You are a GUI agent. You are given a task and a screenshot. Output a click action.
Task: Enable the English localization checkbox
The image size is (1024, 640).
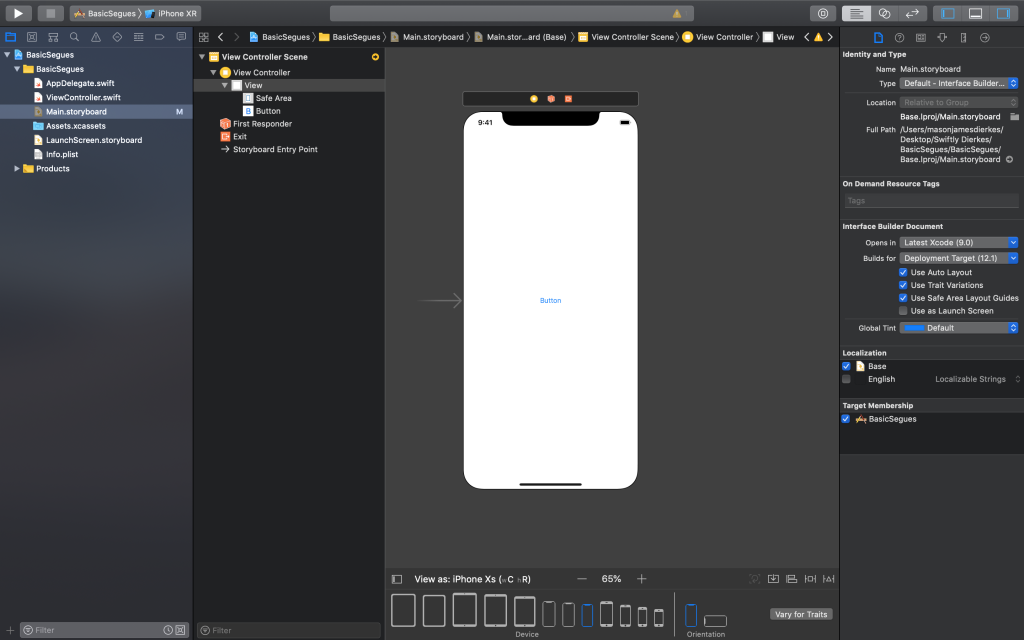tap(846, 379)
